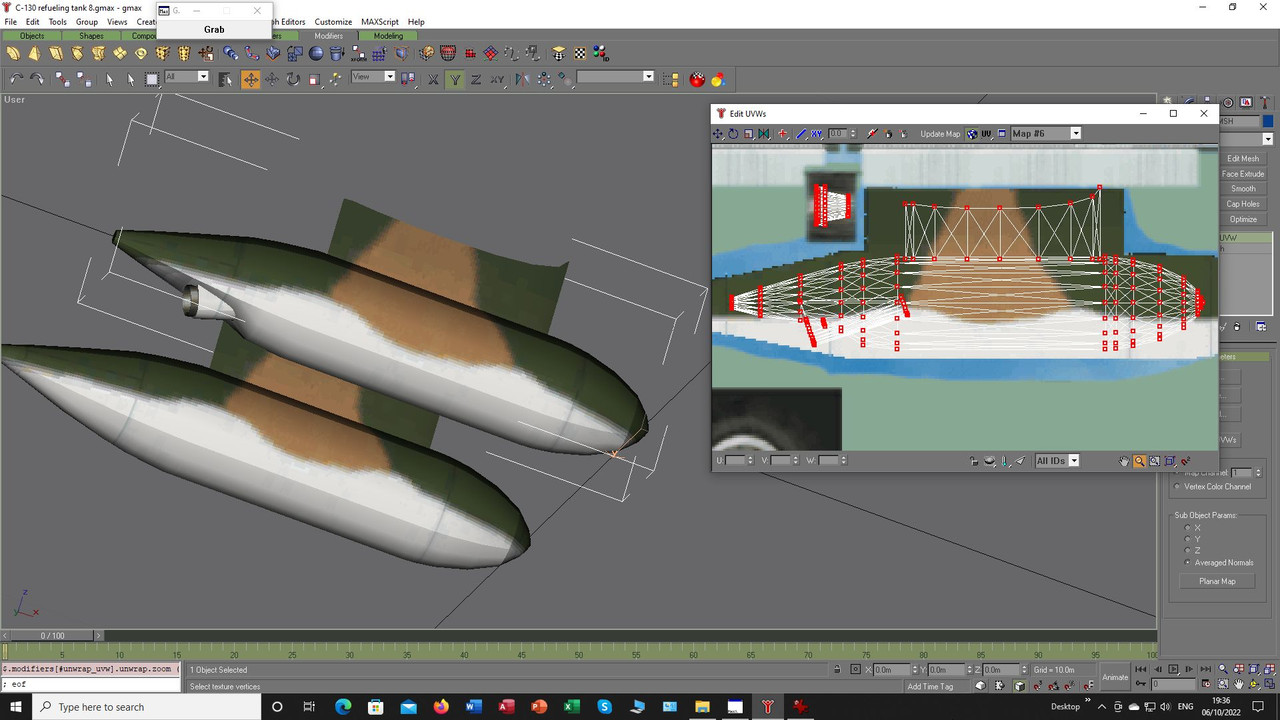This screenshot has width=1280, height=720.
Task: Click the Cap Holes modifier button
Action: [1243, 204]
